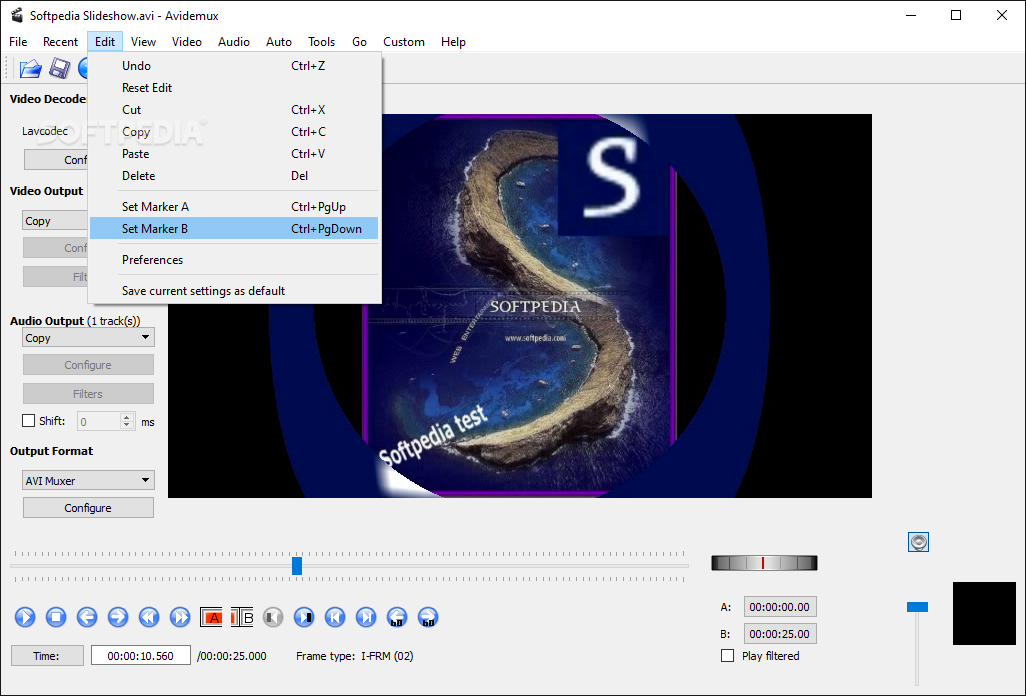This screenshot has height=696, width=1026.
Task: Open the Tools menu
Action: pyautogui.click(x=321, y=42)
